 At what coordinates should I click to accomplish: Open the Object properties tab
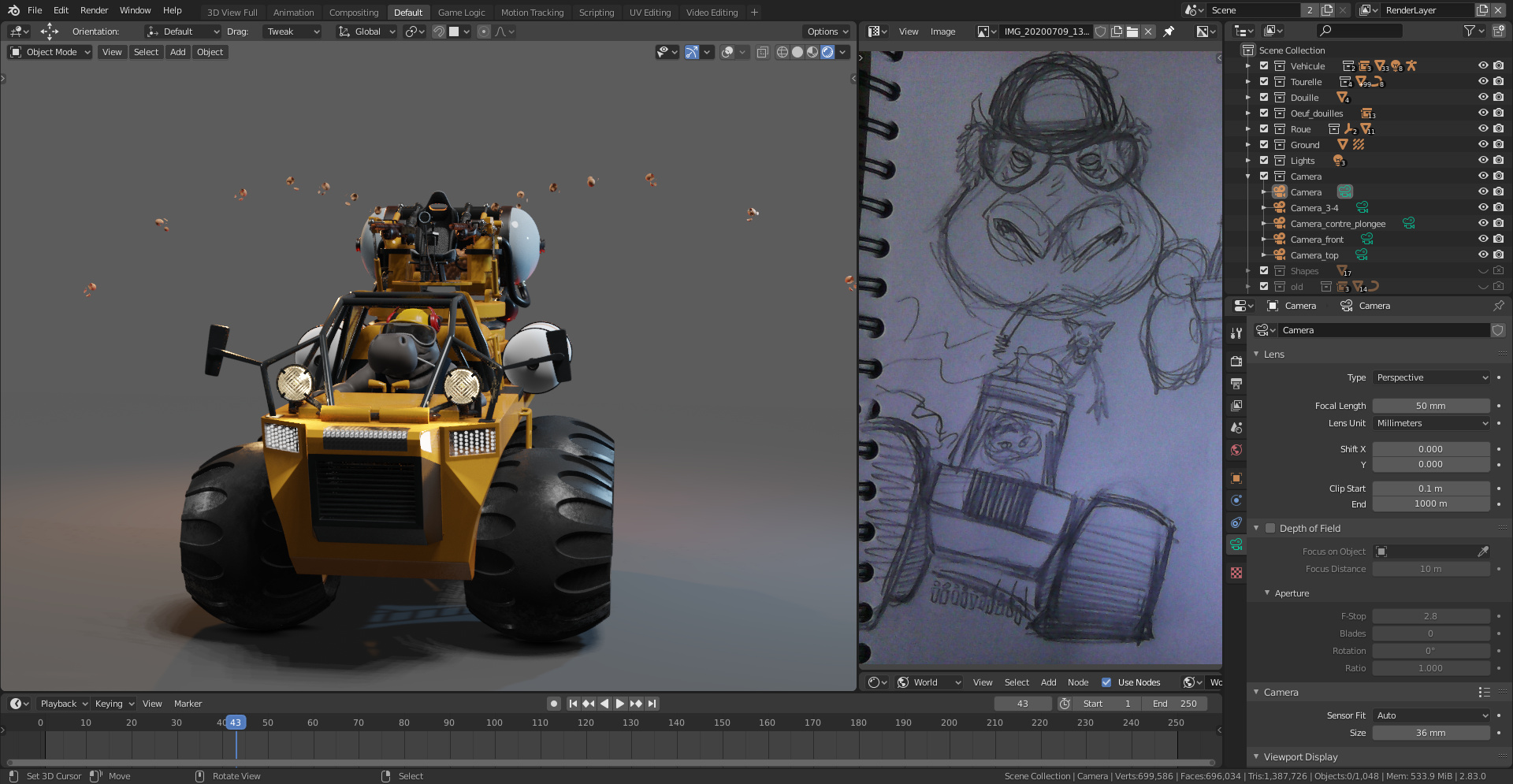[x=1236, y=478]
